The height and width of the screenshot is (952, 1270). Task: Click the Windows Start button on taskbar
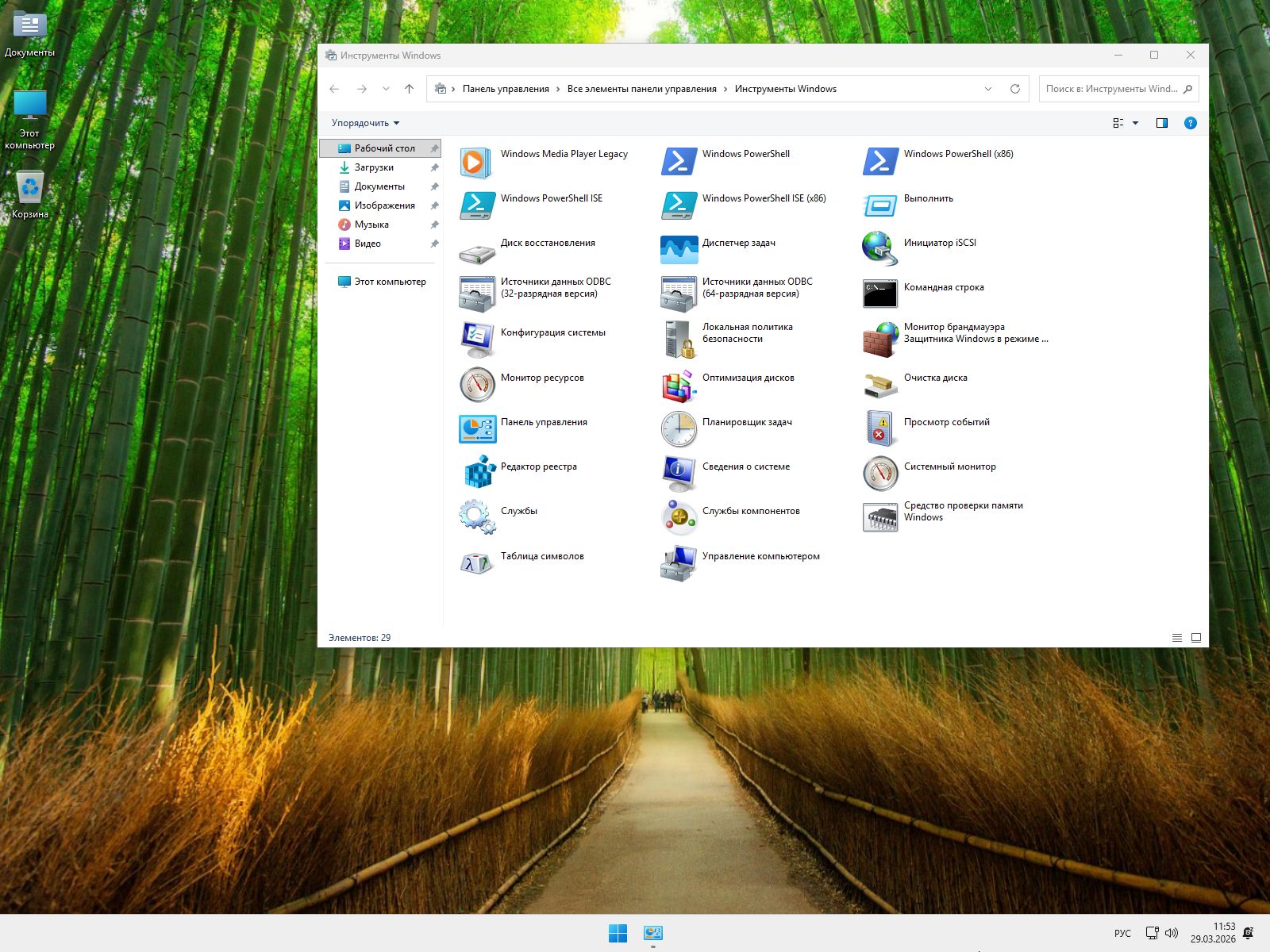click(618, 933)
